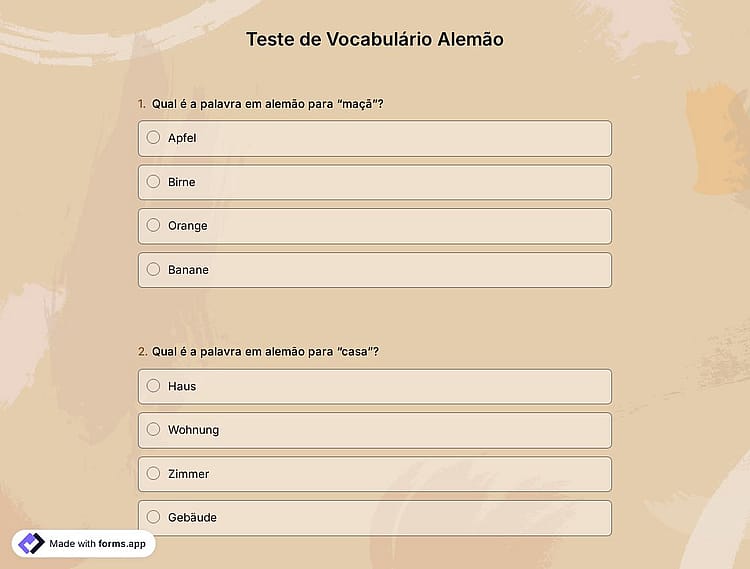Click the Wohnung answer box

[x=375, y=430]
